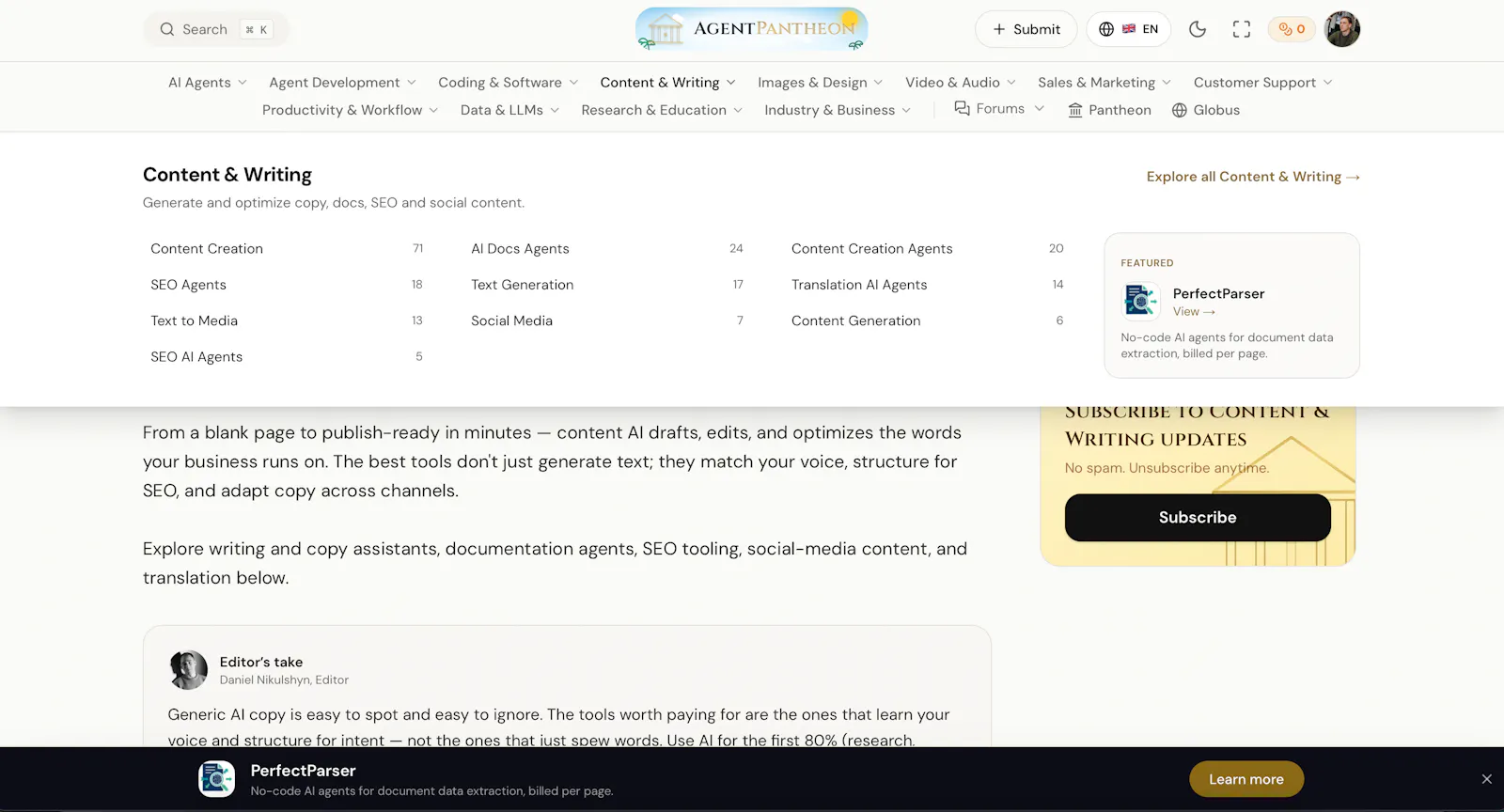The image size is (1504, 812).
Task: Click the Submit button
Action: [x=1026, y=29]
